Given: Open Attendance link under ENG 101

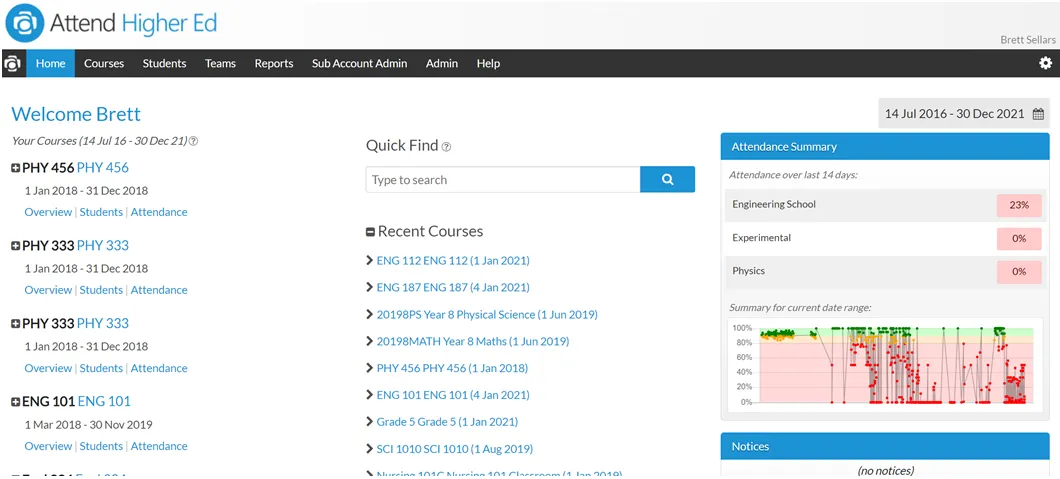Looking at the screenshot, I should tap(159, 446).
